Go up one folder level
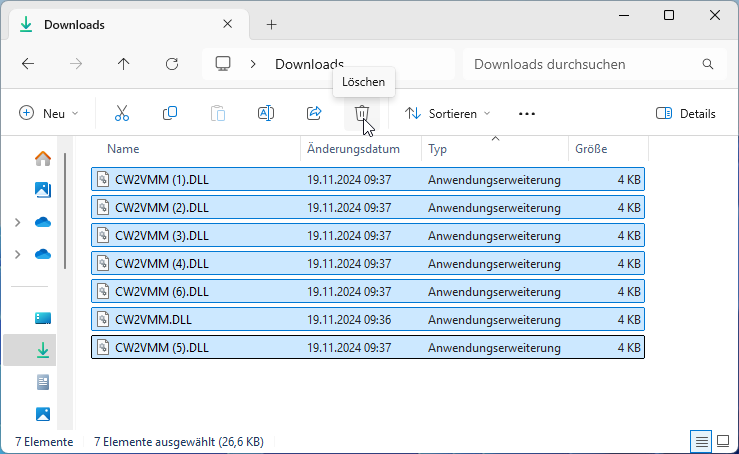Image resolution: width=739 pixels, height=454 pixels. tap(123, 64)
